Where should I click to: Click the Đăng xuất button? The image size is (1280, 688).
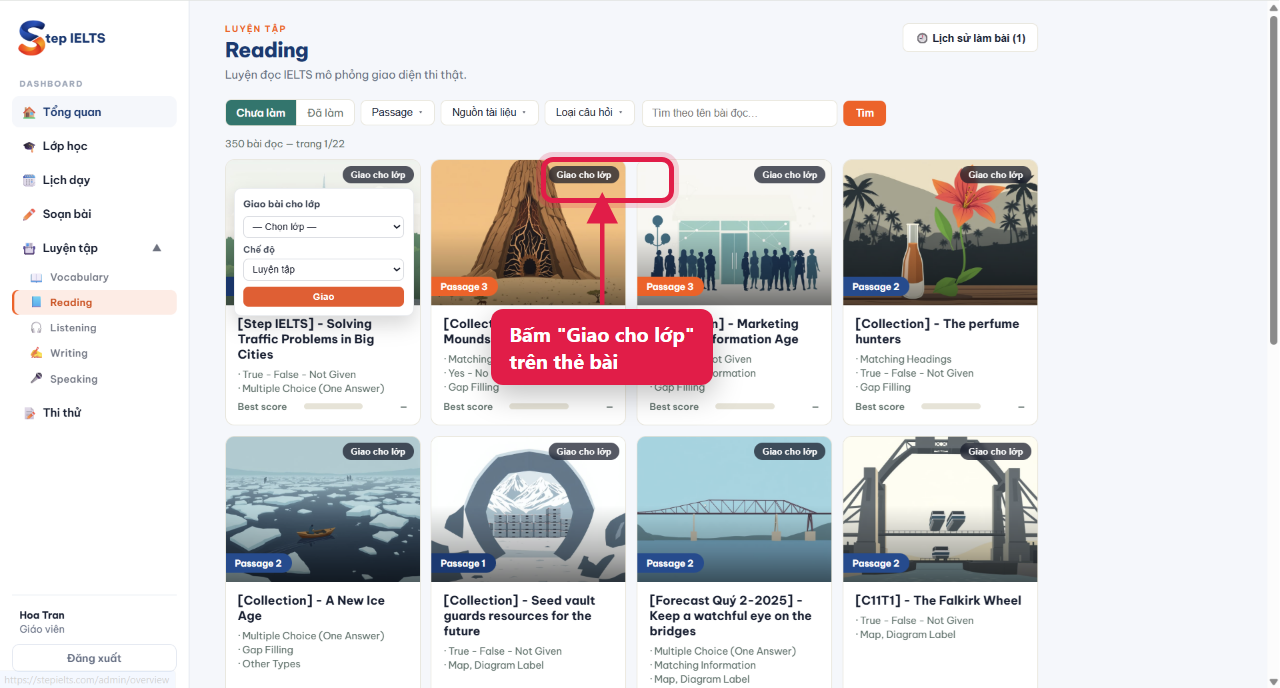[x=94, y=658]
